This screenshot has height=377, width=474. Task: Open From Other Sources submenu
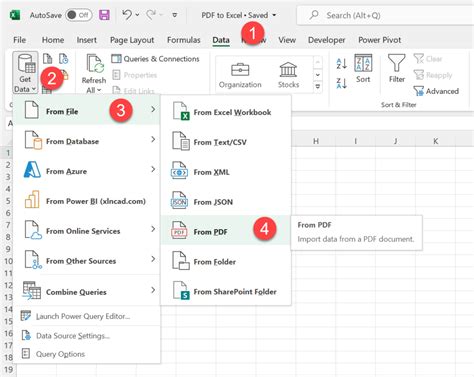click(x=86, y=261)
